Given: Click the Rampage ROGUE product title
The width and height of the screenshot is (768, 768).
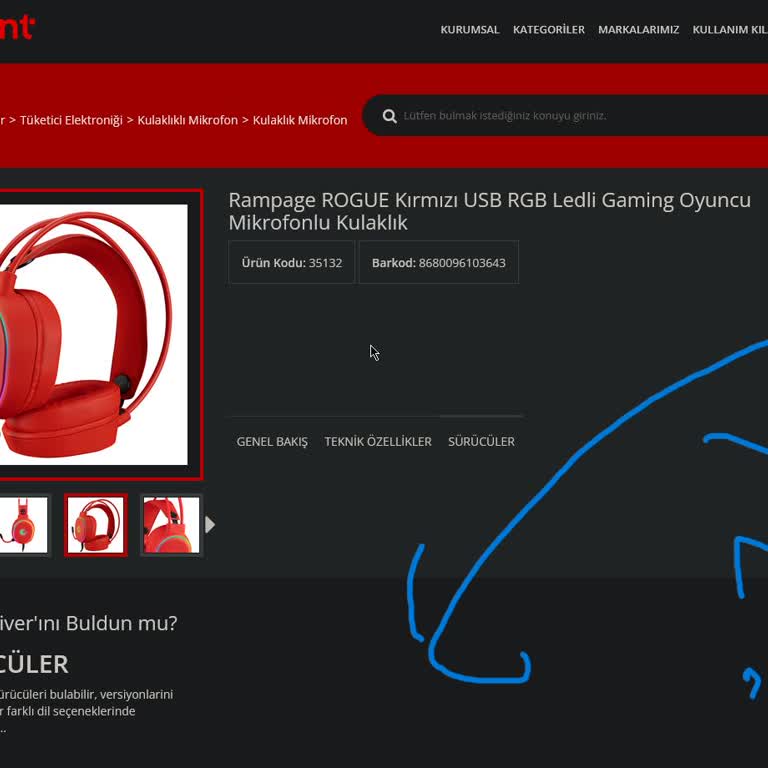Looking at the screenshot, I should (x=489, y=211).
